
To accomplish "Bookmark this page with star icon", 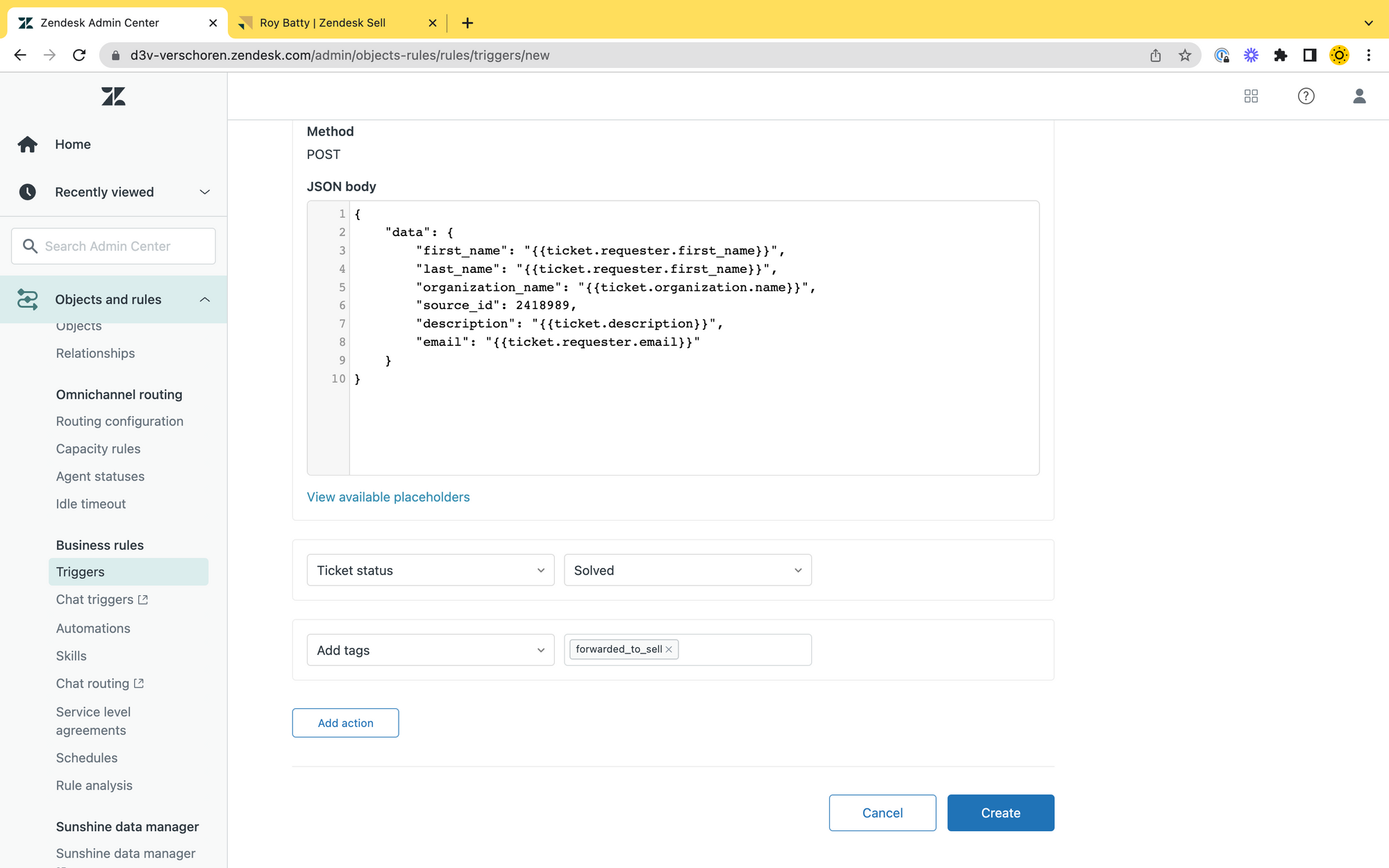I will pyautogui.click(x=1185, y=56).
